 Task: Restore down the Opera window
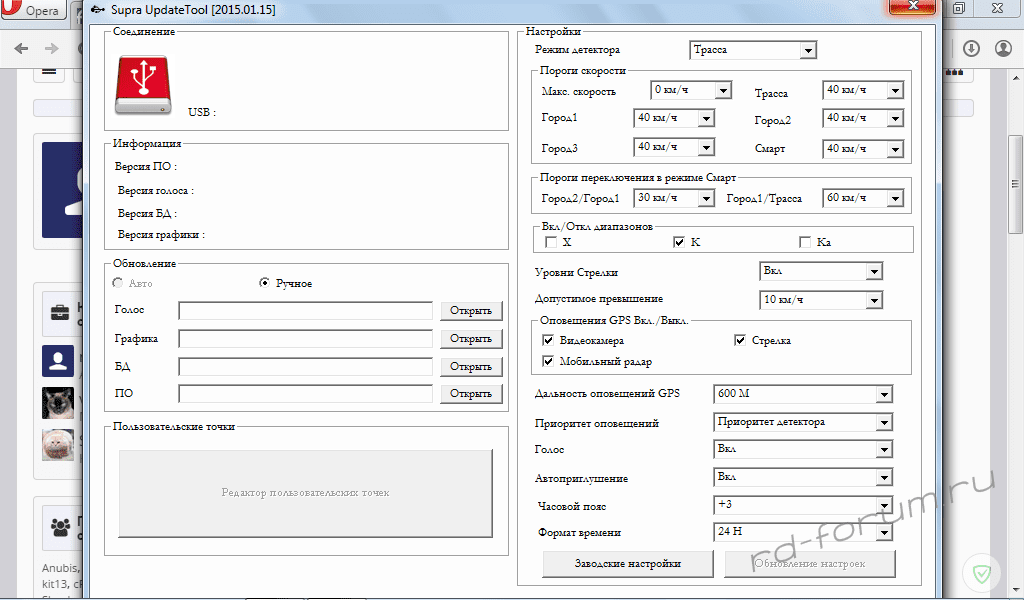point(959,8)
